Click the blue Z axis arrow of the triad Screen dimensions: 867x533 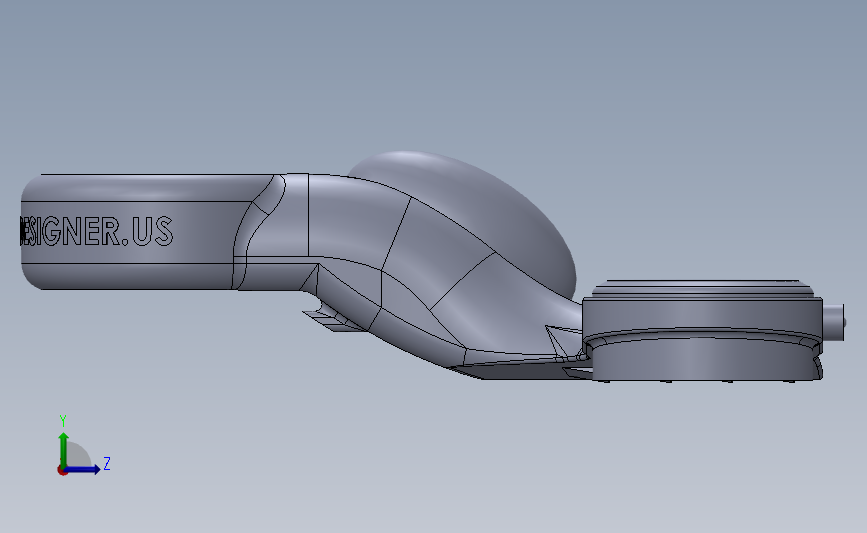82,469
